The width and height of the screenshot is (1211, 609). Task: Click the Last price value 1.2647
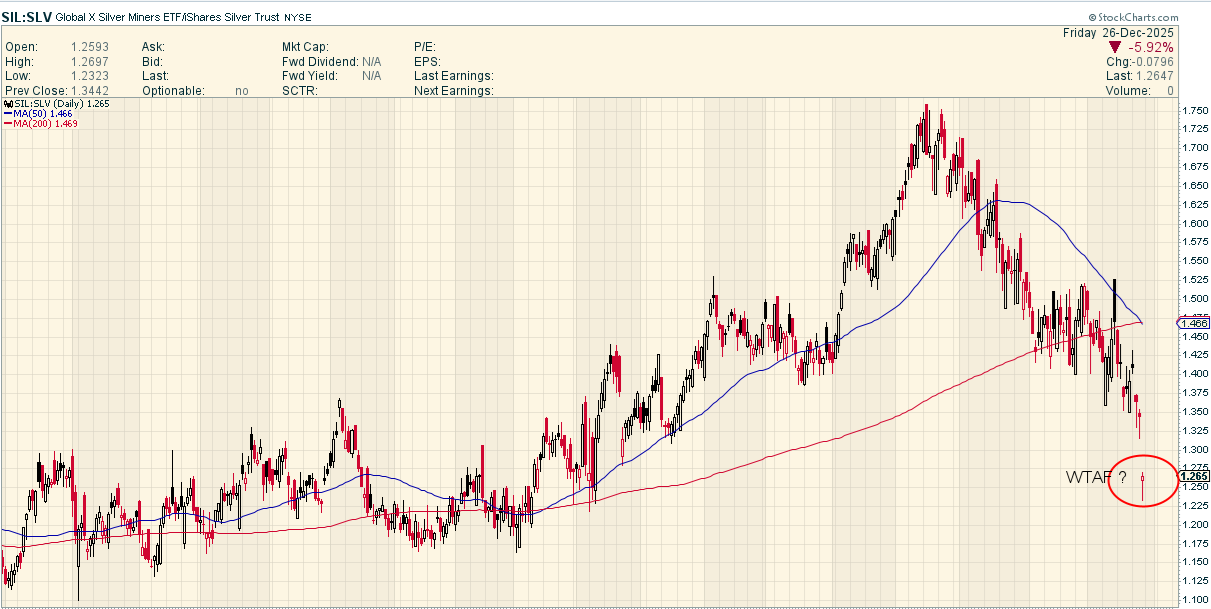coord(1154,76)
